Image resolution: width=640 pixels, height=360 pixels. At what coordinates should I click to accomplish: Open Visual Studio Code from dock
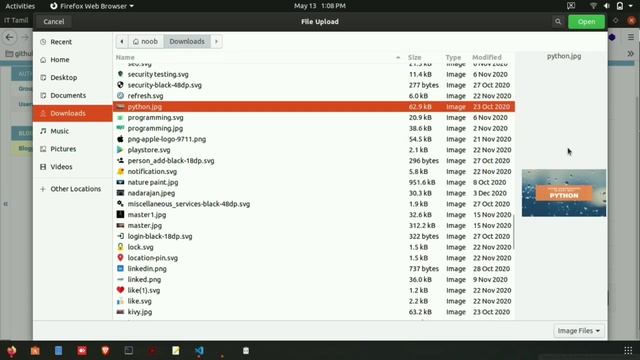coord(199,351)
